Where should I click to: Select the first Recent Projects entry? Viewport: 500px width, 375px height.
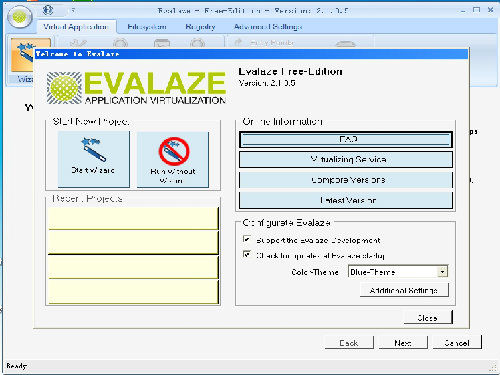pos(133,218)
